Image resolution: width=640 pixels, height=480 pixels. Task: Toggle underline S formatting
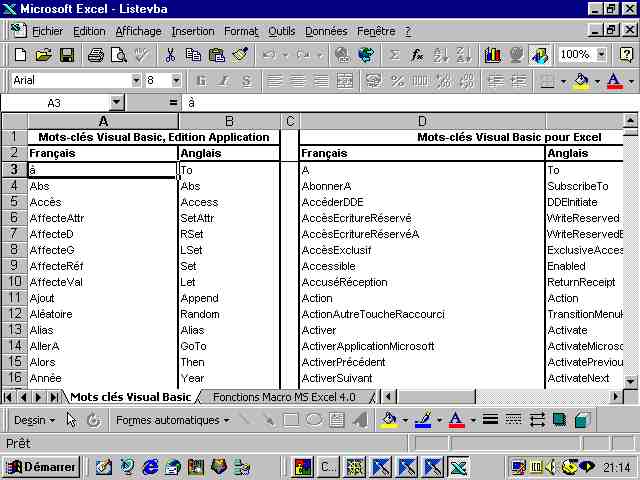click(x=246, y=81)
